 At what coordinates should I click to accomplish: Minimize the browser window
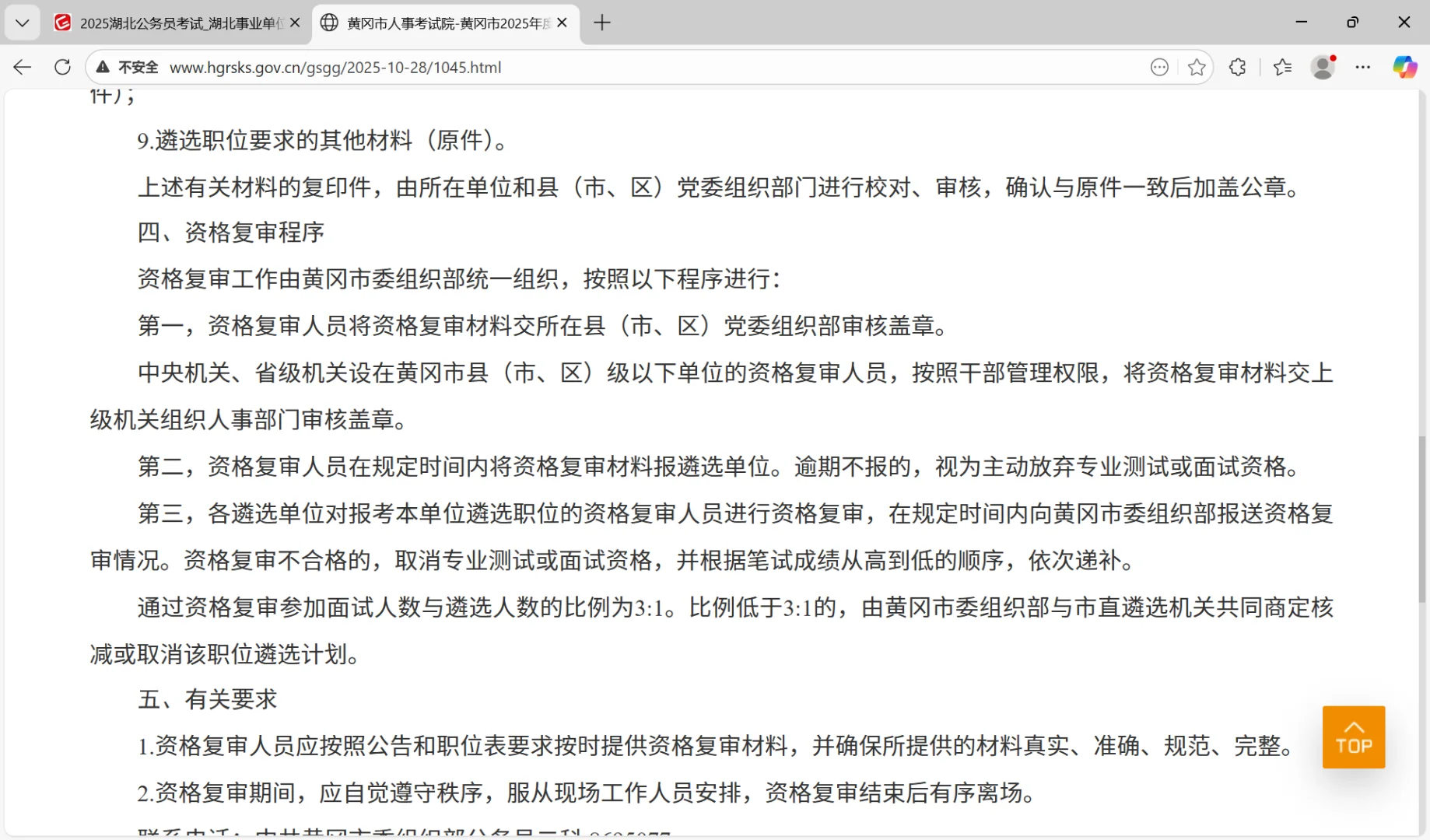1302,23
